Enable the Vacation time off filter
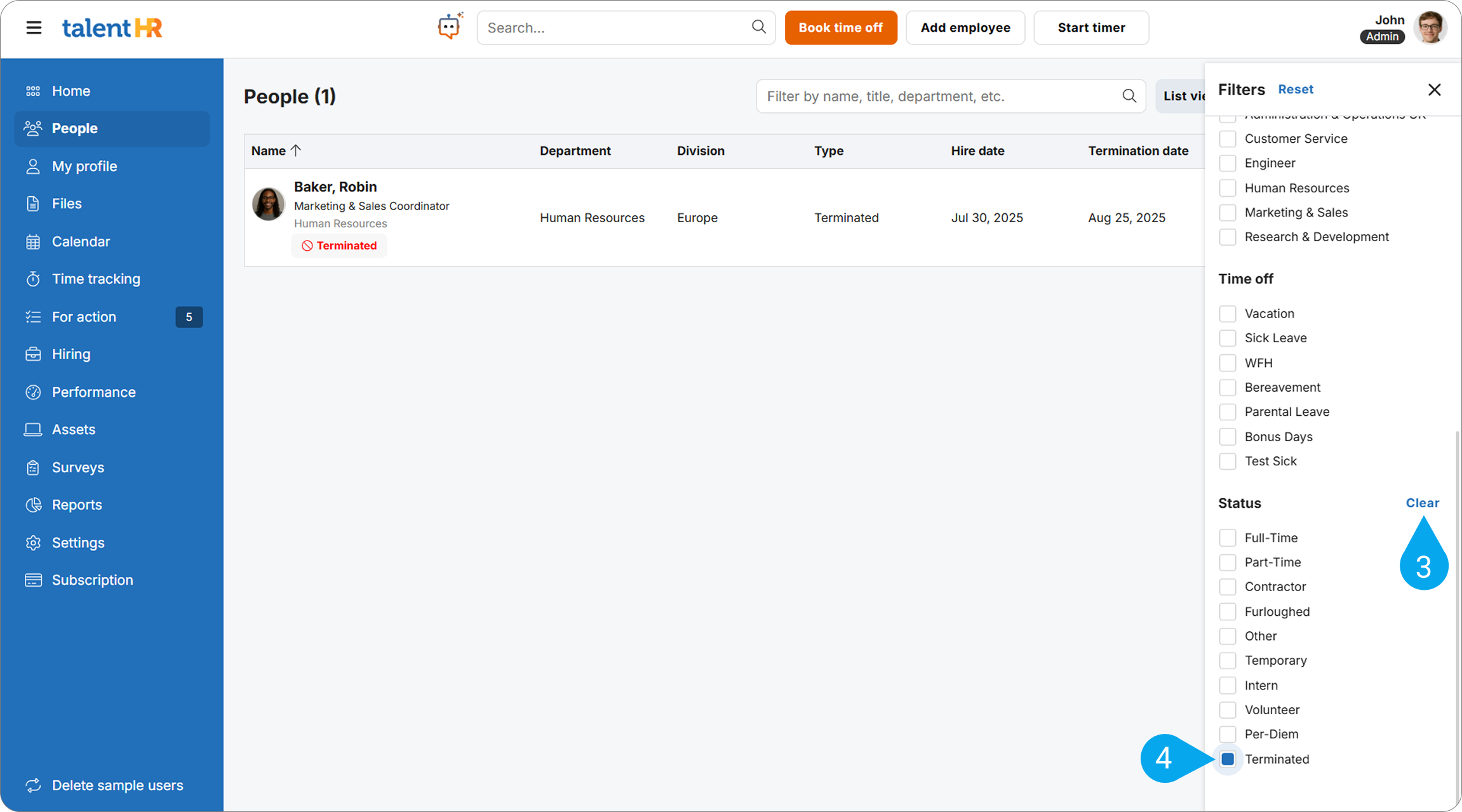 1228,314
